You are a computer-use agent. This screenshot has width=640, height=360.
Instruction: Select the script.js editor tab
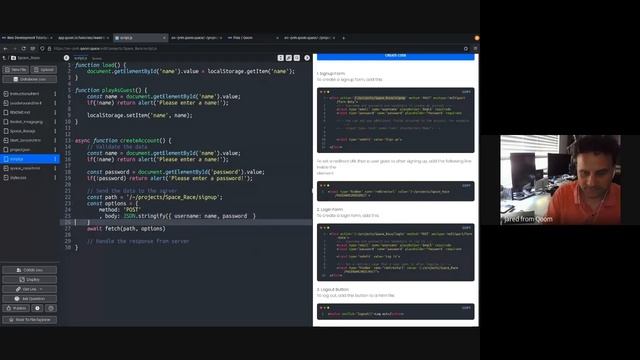coord(81,58)
